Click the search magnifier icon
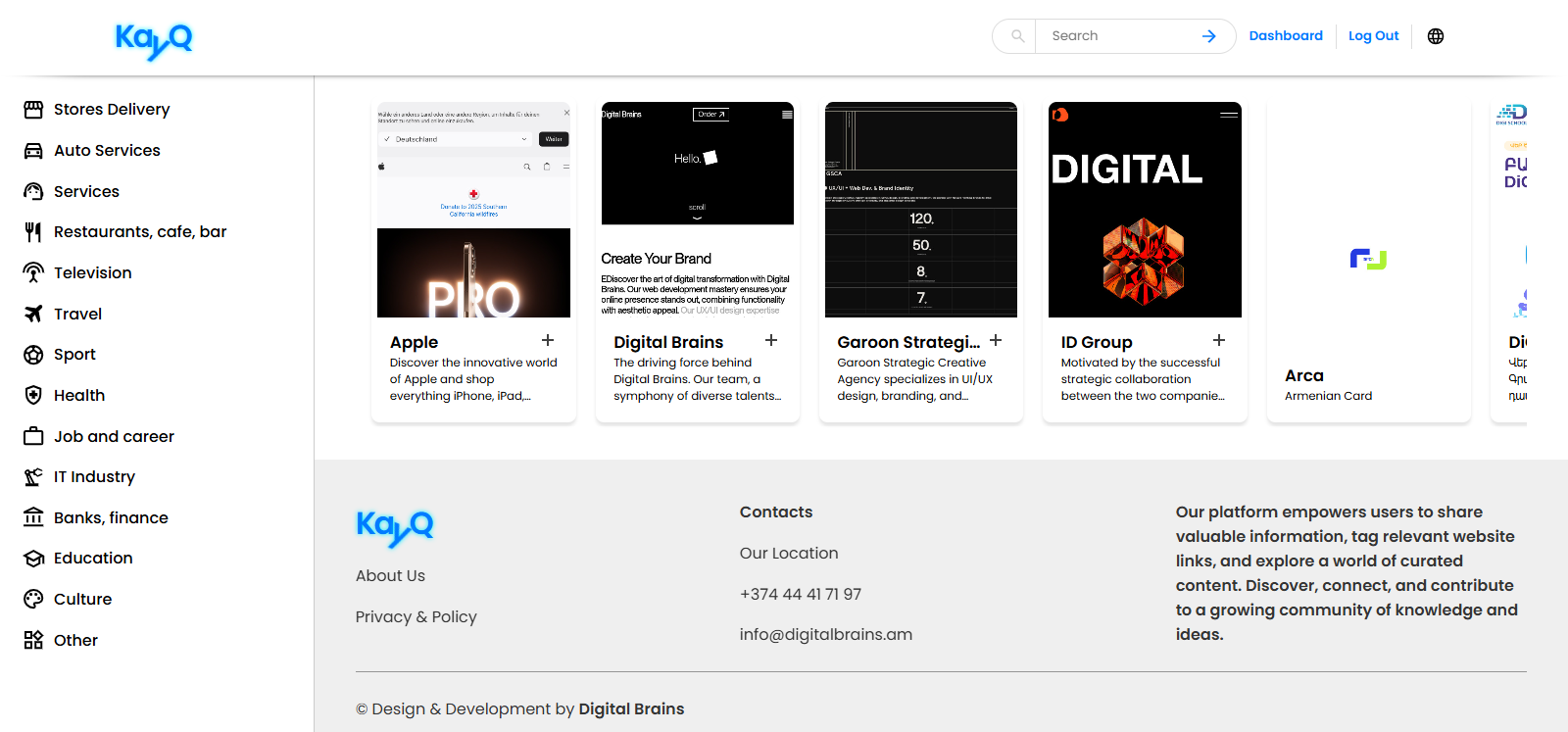Screen dimensions: 1568x732 coord(1018,36)
